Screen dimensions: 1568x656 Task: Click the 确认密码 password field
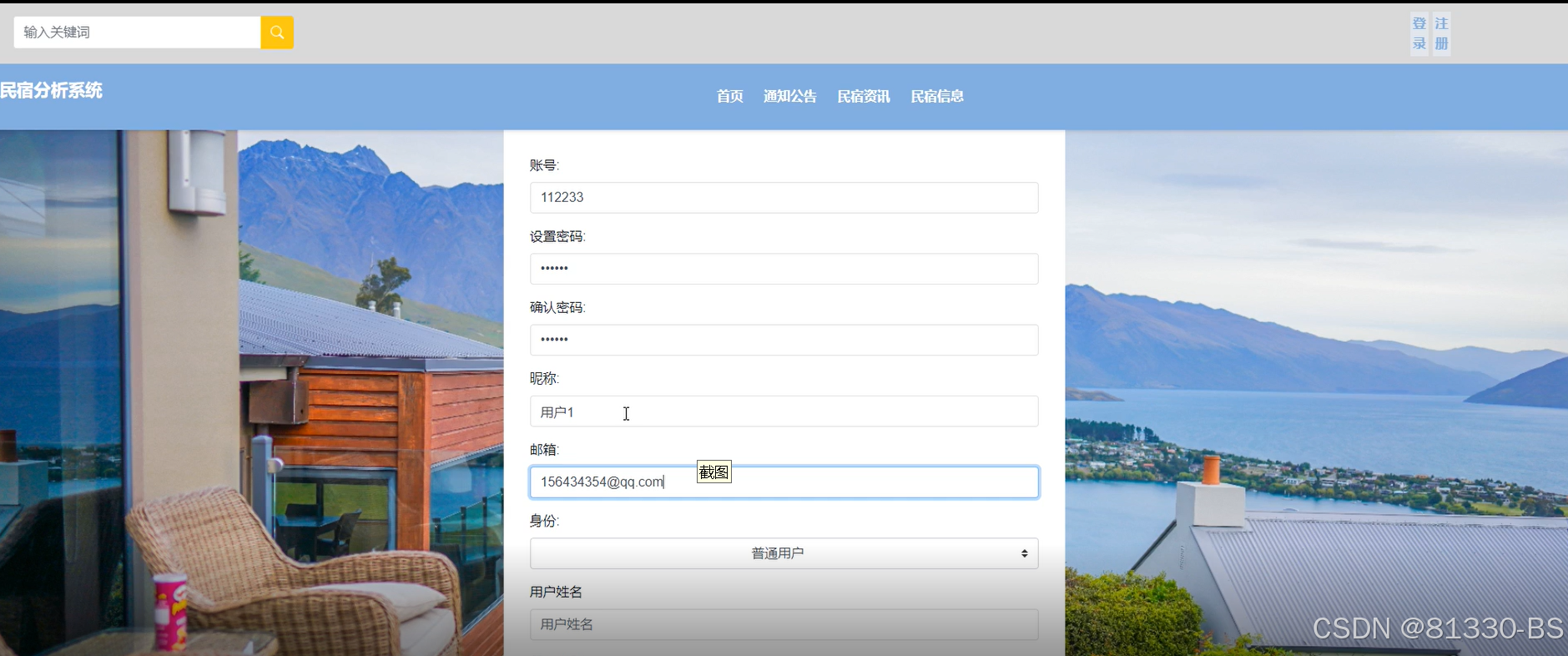point(784,340)
